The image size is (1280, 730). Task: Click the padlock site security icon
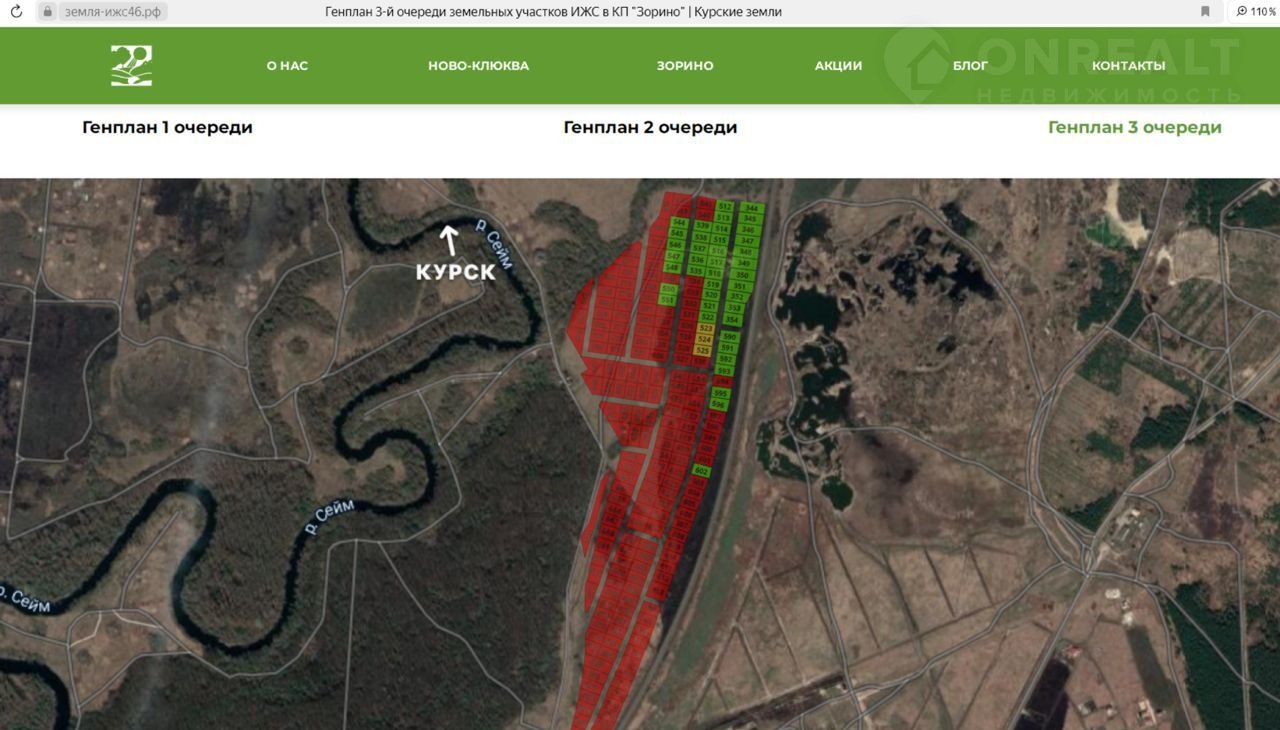tap(47, 12)
